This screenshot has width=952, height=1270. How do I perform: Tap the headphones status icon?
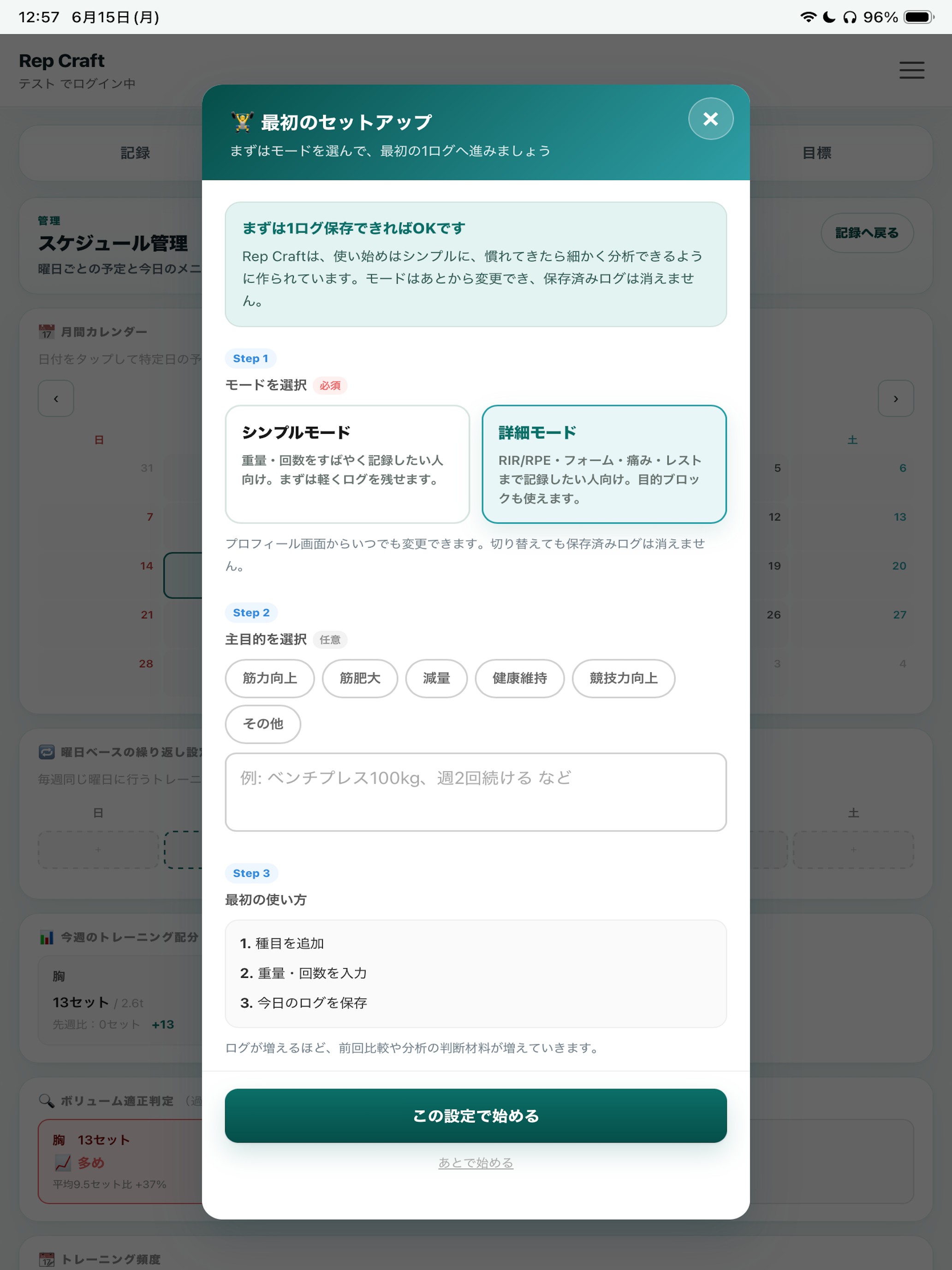tap(850, 17)
